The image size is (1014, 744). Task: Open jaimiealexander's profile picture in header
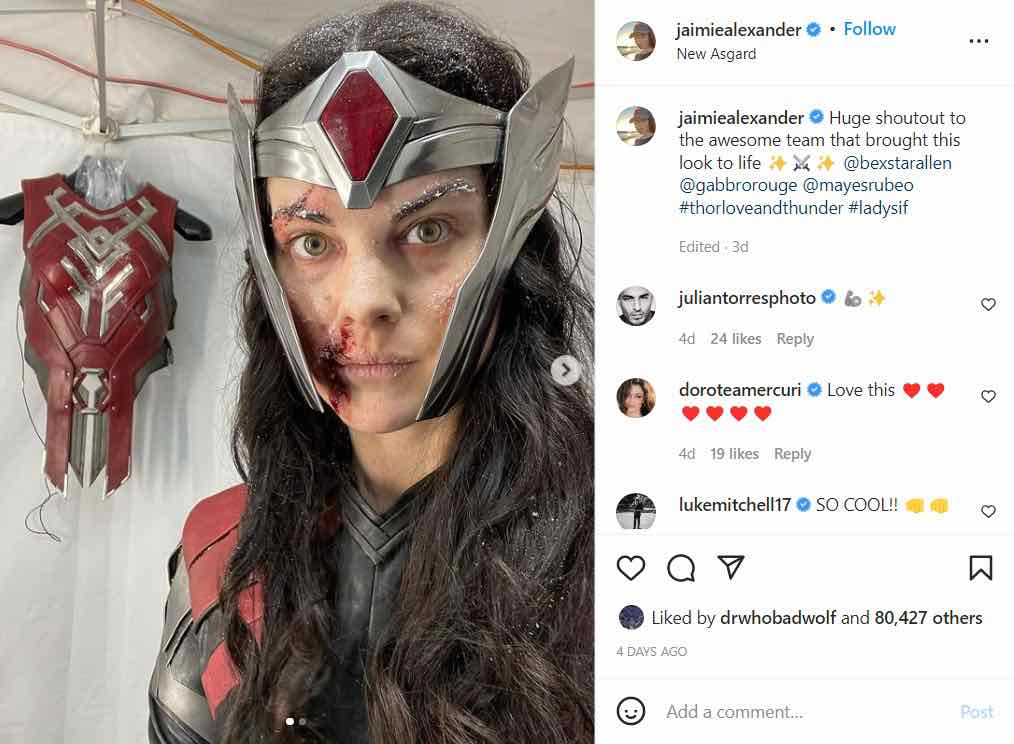(636, 40)
